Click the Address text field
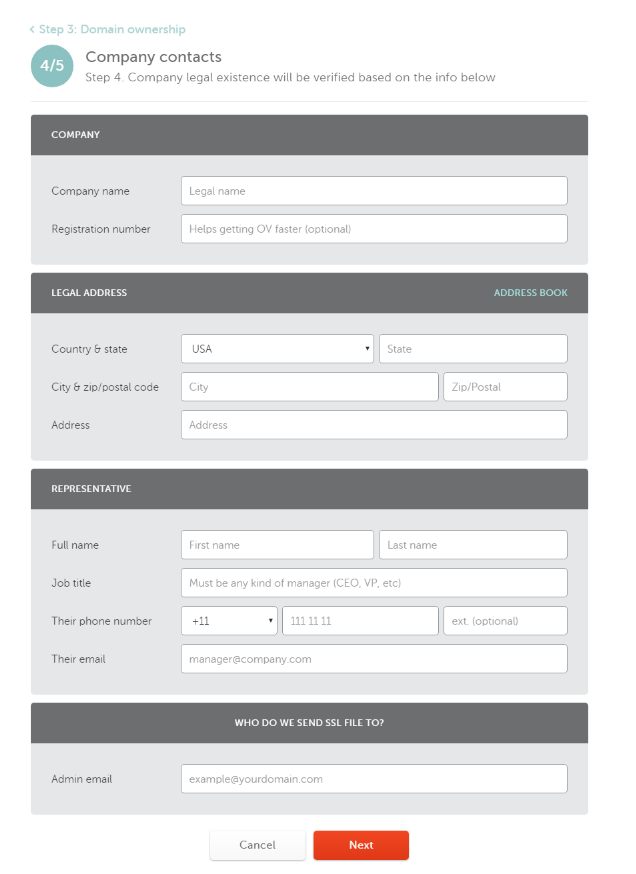 coord(374,425)
